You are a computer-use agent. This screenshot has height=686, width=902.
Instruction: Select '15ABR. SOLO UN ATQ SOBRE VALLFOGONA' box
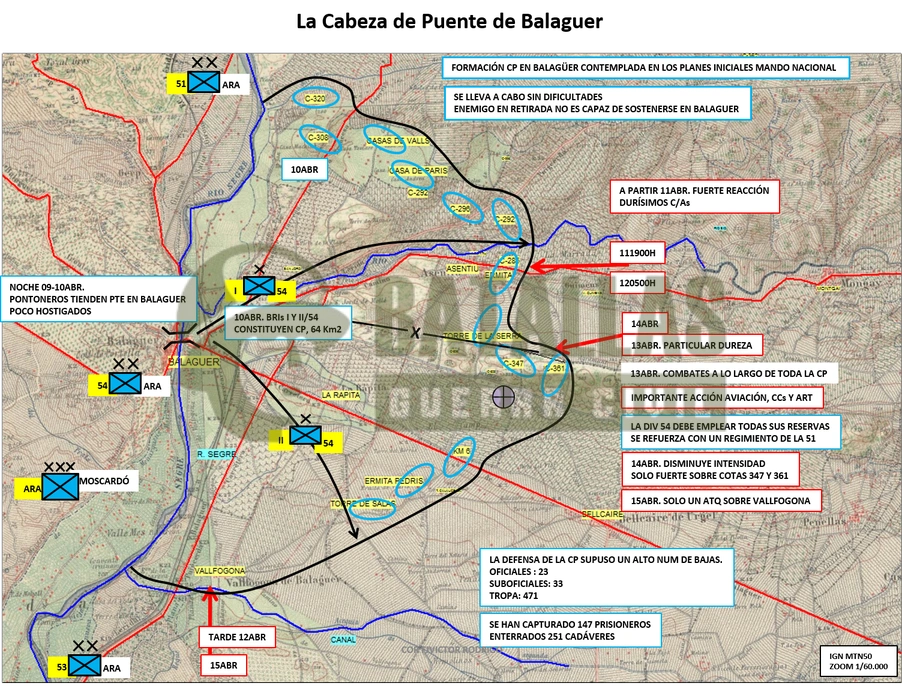721,500
